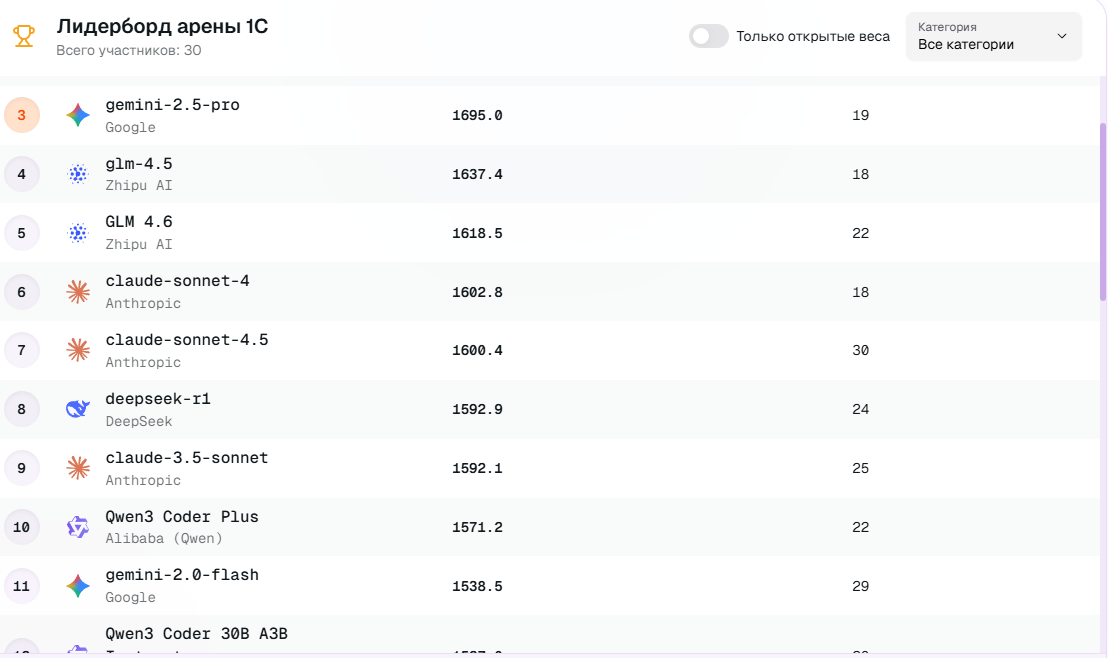Image resolution: width=1108 pixels, height=658 pixels.
Task: Click the Zhipu AI logo next to glm-4.5
Action: click(78, 174)
